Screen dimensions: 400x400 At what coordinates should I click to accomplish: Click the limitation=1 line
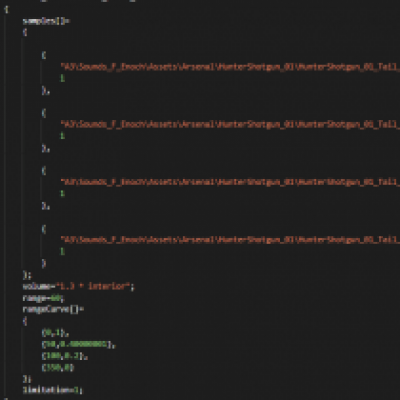53,389
